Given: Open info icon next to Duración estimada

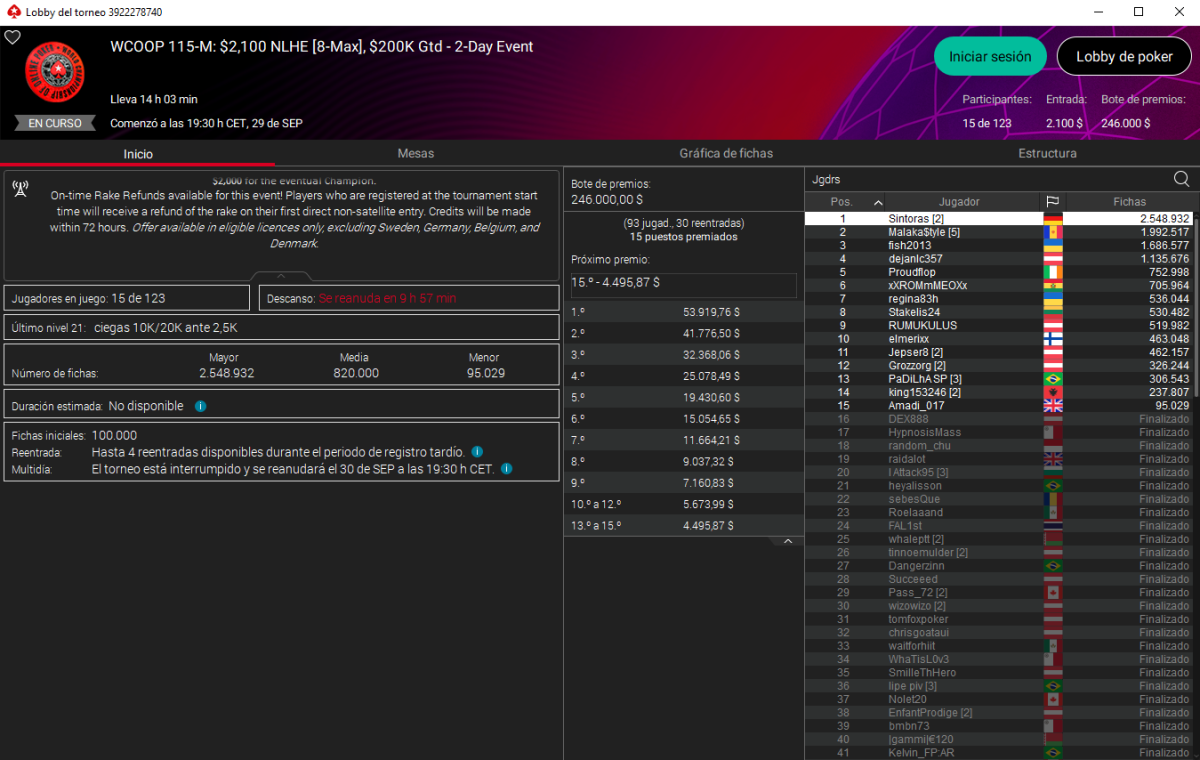Looking at the screenshot, I should point(200,406).
